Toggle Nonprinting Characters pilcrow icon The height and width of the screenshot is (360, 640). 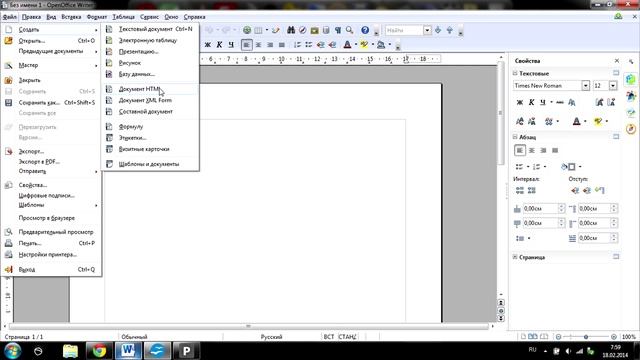coord(338,30)
